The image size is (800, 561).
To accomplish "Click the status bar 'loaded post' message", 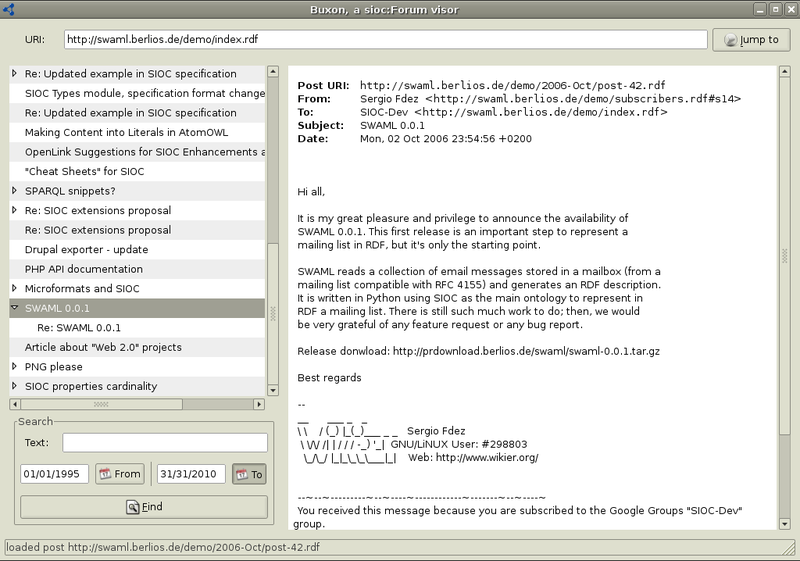I will [x=163, y=547].
